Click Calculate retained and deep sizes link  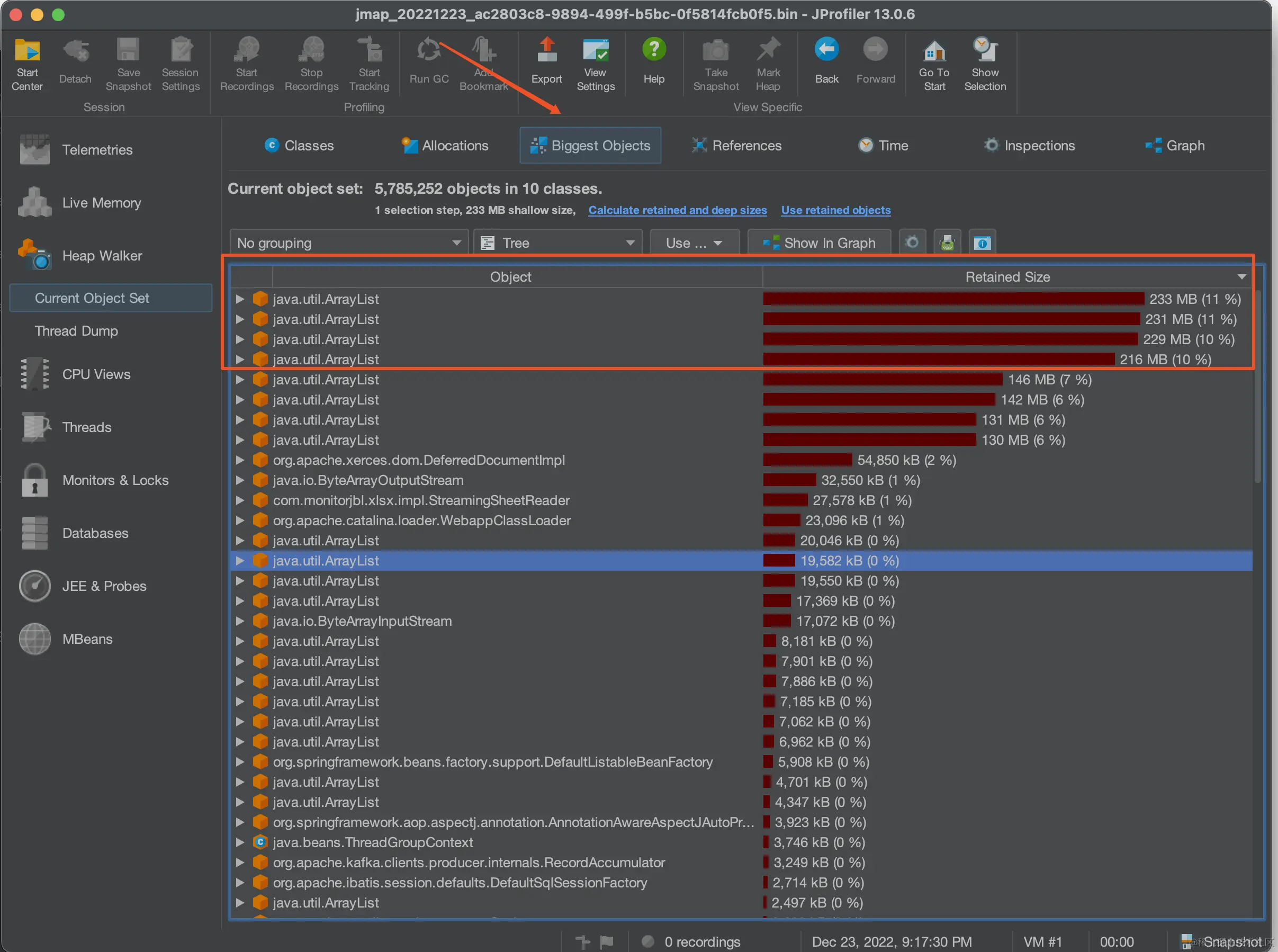click(x=677, y=210)
